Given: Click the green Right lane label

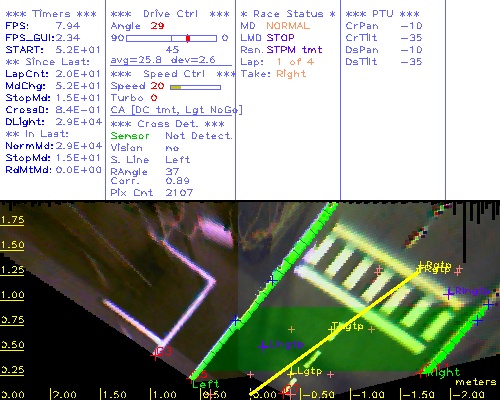Looking at the screenshot, I should 443,372.
